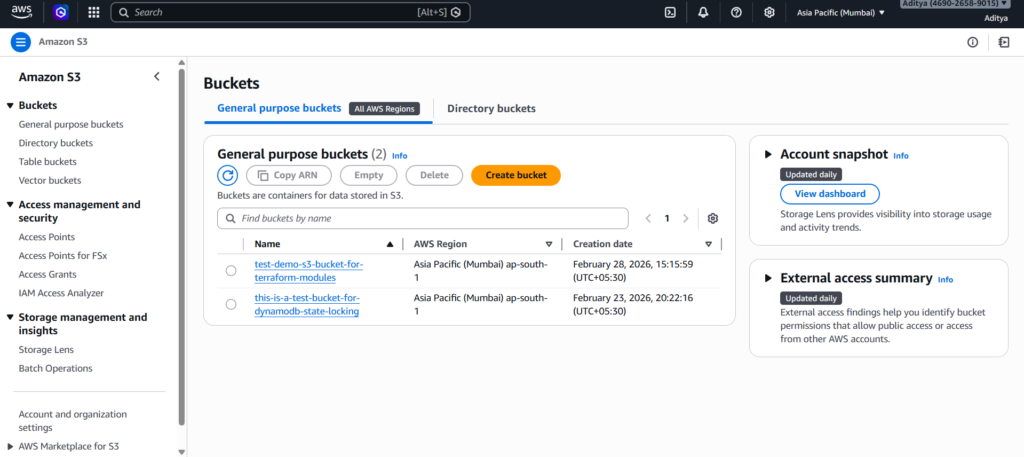
Task: Open the Asia Pacific (Mumbai) region dropdown
Action: point(840,13)
